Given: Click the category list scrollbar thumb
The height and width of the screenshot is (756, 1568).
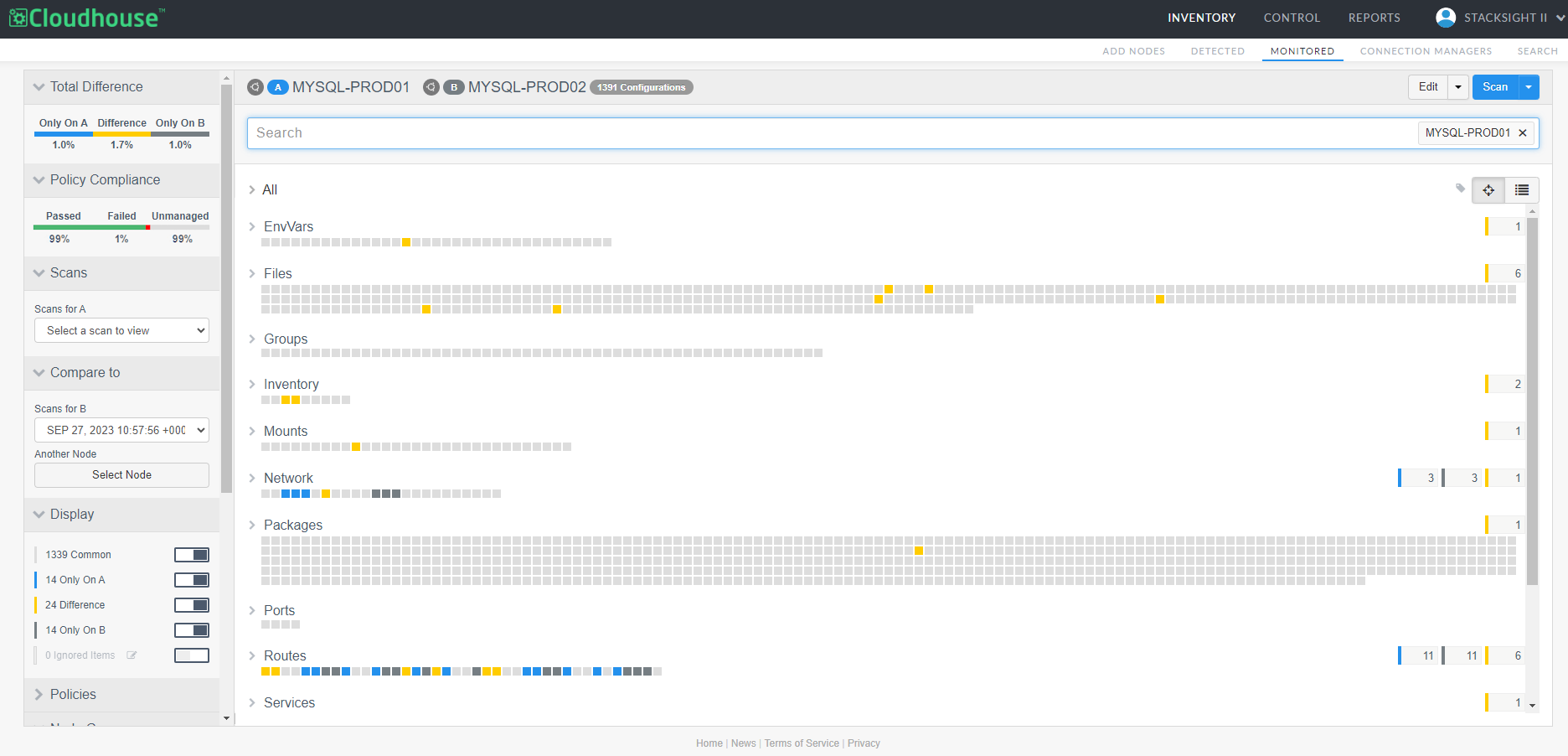Looking at the screenshot, I should point(1532,401).
